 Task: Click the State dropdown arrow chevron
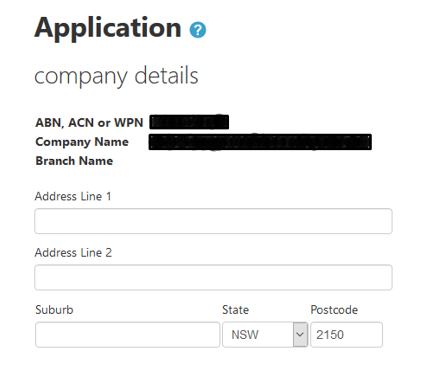(300, 335)
